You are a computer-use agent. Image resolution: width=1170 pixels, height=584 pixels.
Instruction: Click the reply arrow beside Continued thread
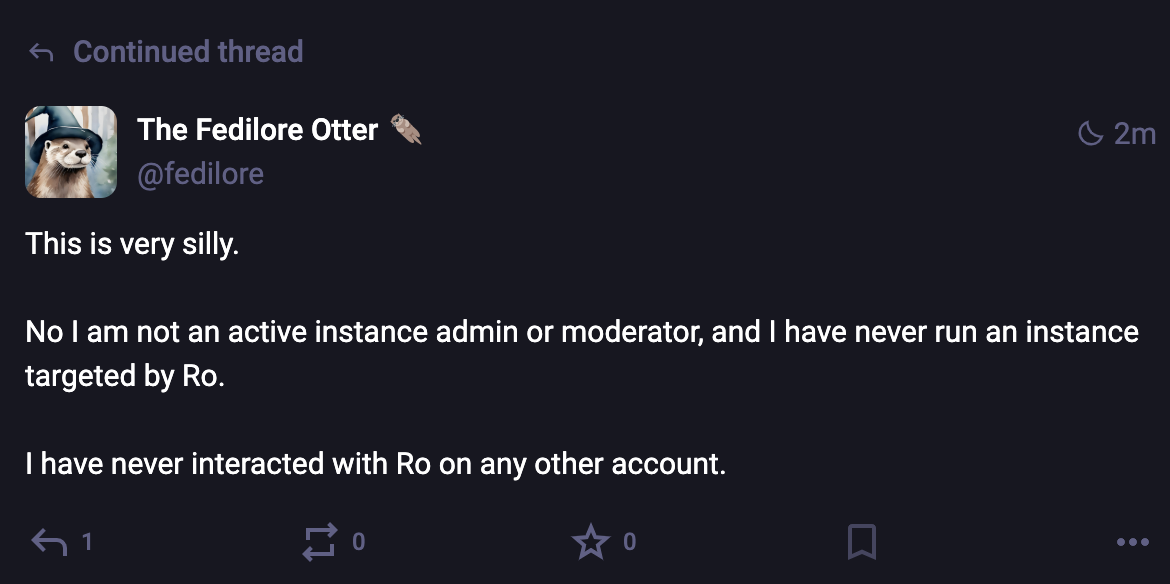click(41, 53)
